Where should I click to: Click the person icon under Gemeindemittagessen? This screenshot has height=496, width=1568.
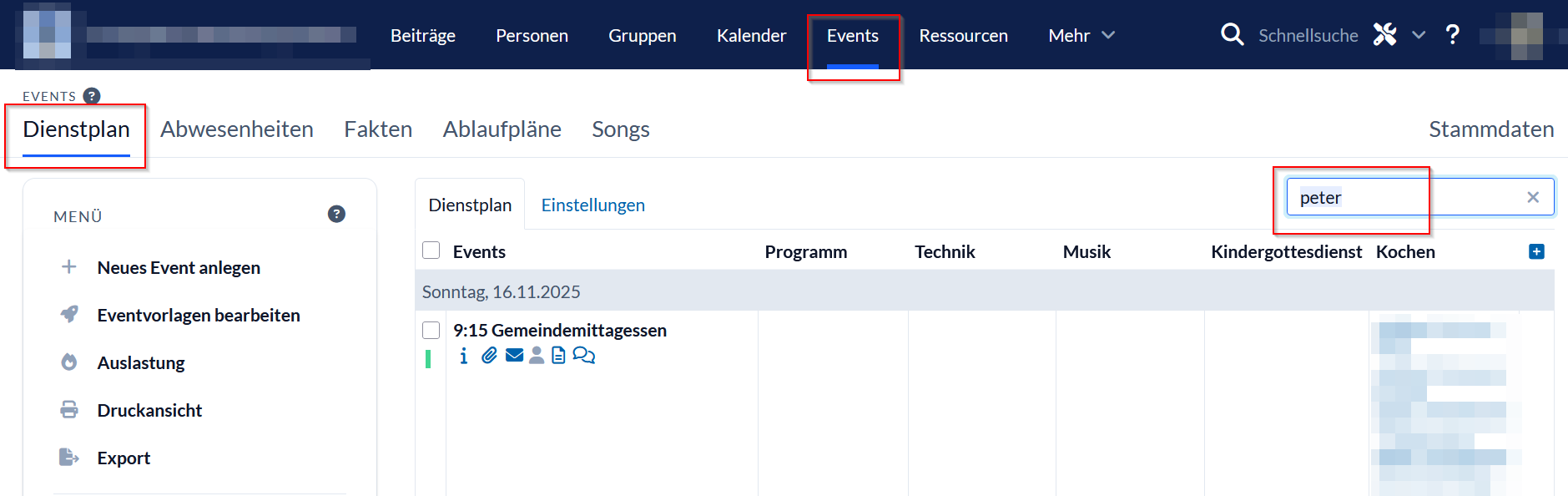pyautogui.click(x=537, y=356)
